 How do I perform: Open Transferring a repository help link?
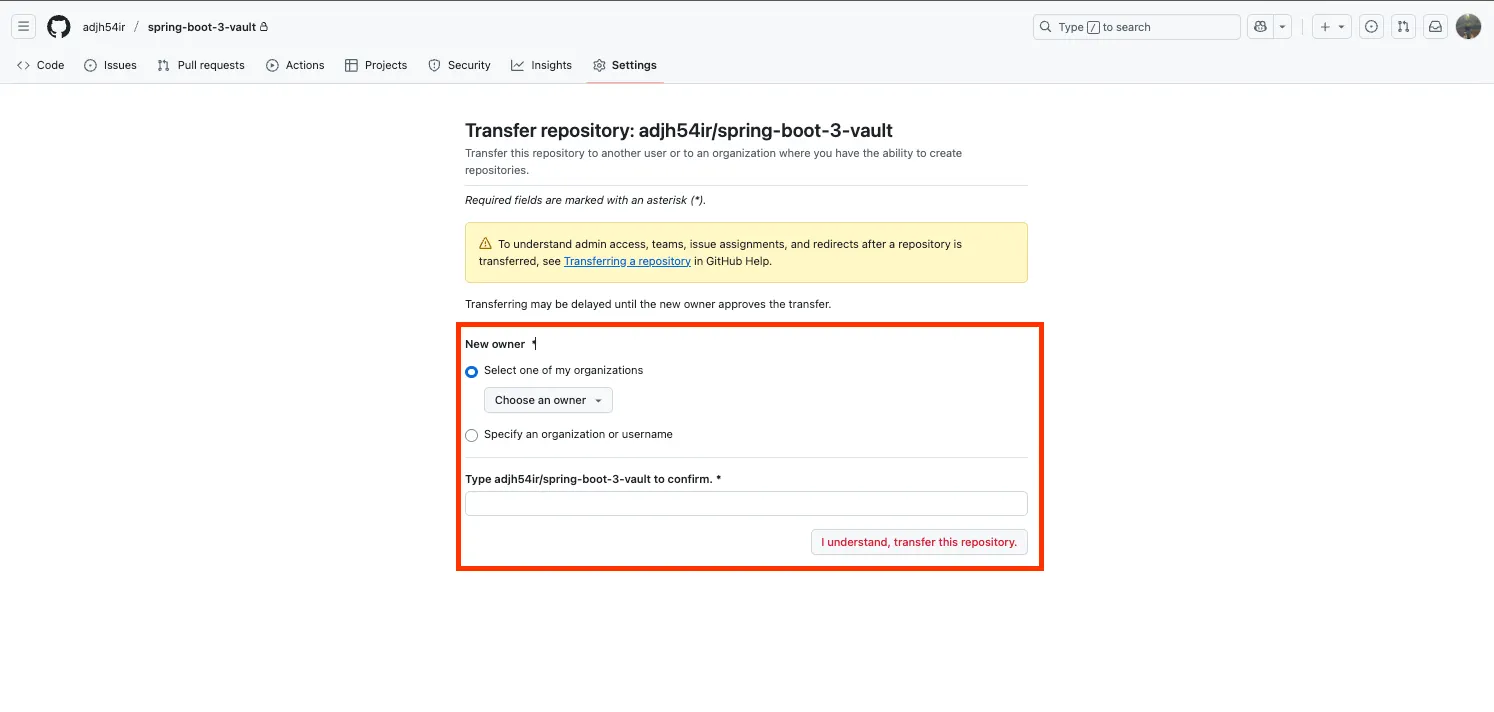[x=627, y=261]
